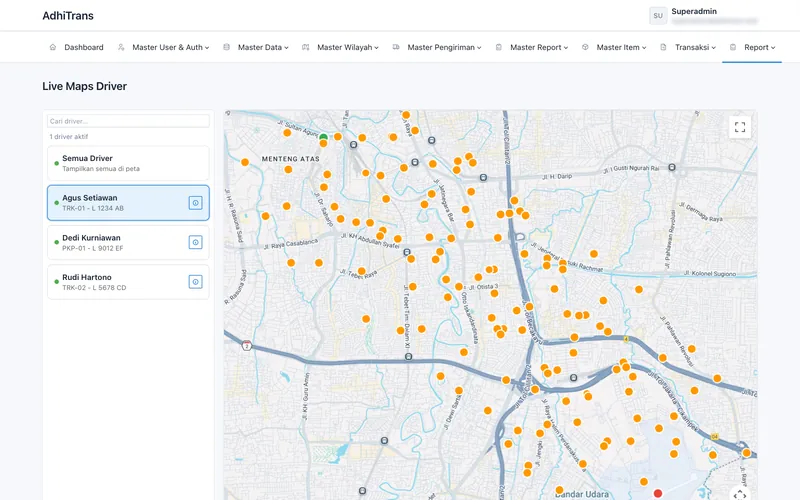Click the Report clipboard icon
The height and width of the screenshot is (500, 800).
click(733, 47)
